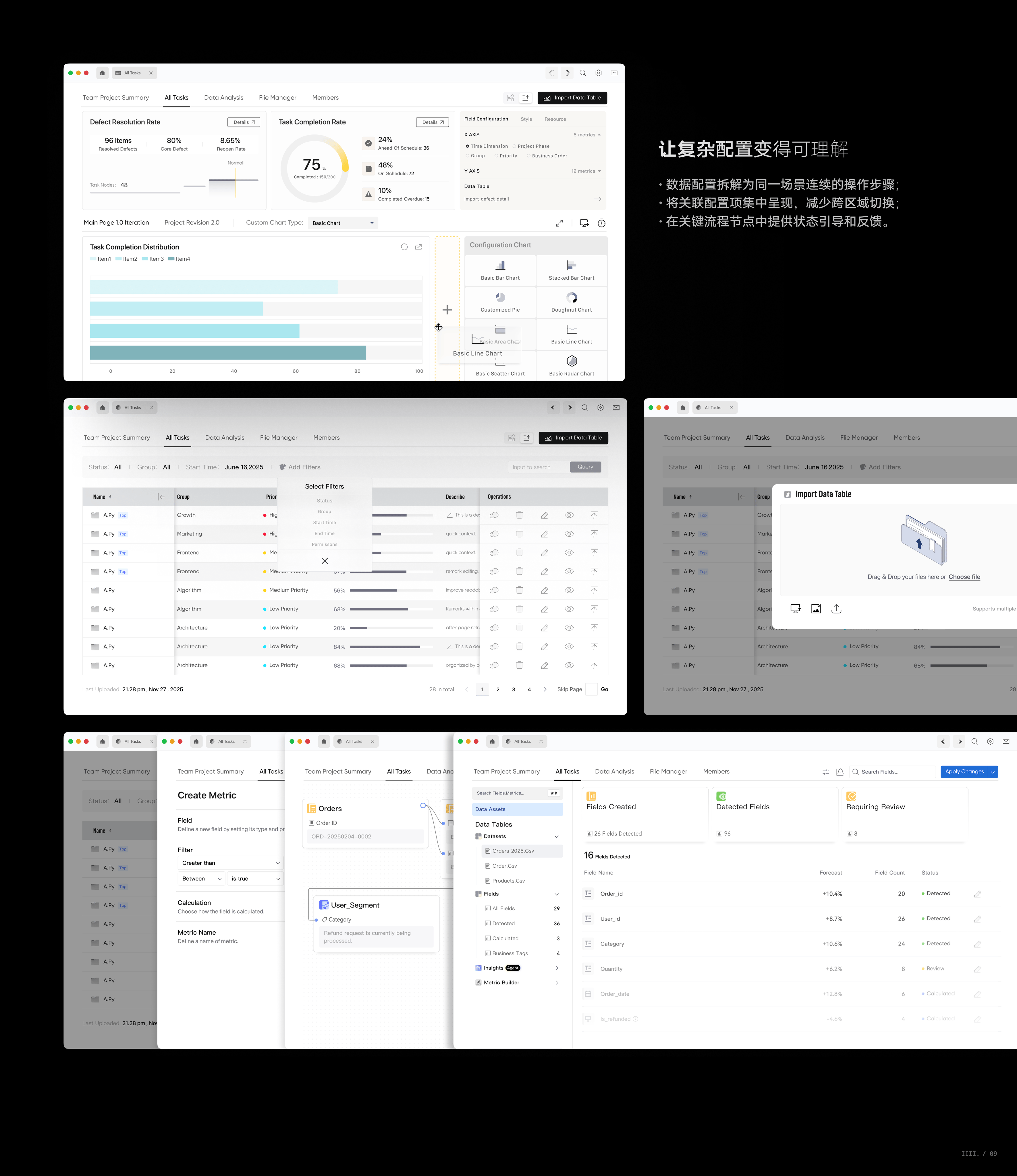Select the Business Order radio button

click(x=529, y=156)
